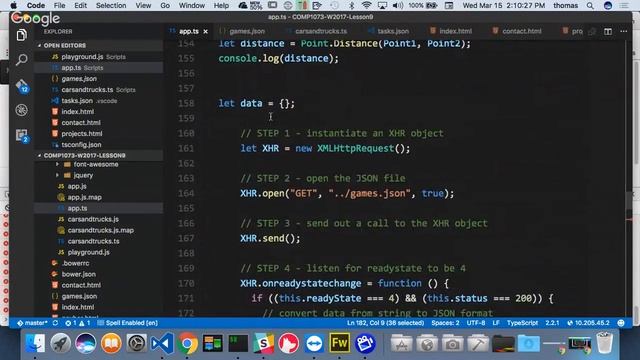Close the app.ts editor tab
The width and height of the screenshot is (640, 360).
coord(205,31)
